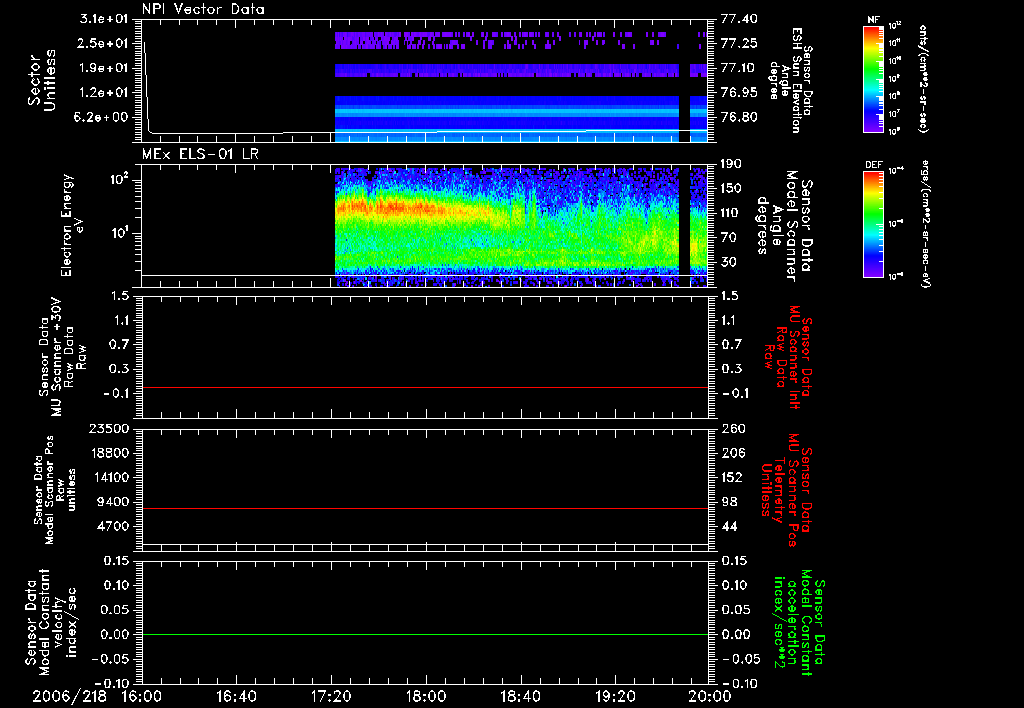The width and height of the screenshot is (1024, 708).
Task: Click the 190 scanner angle tick value
Action: [732, 164]
